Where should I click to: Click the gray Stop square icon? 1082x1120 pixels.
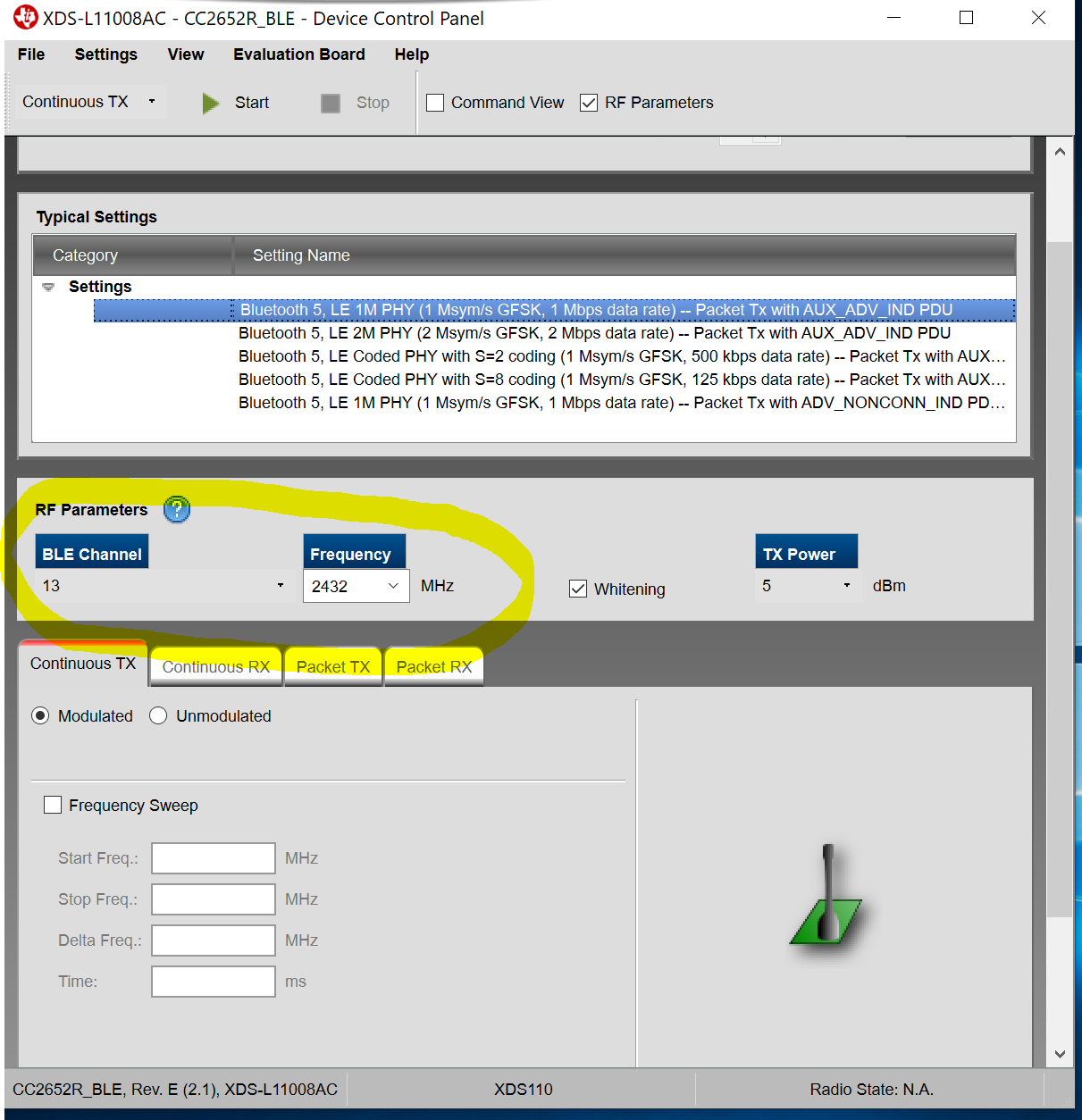click(x=331, y=104)
